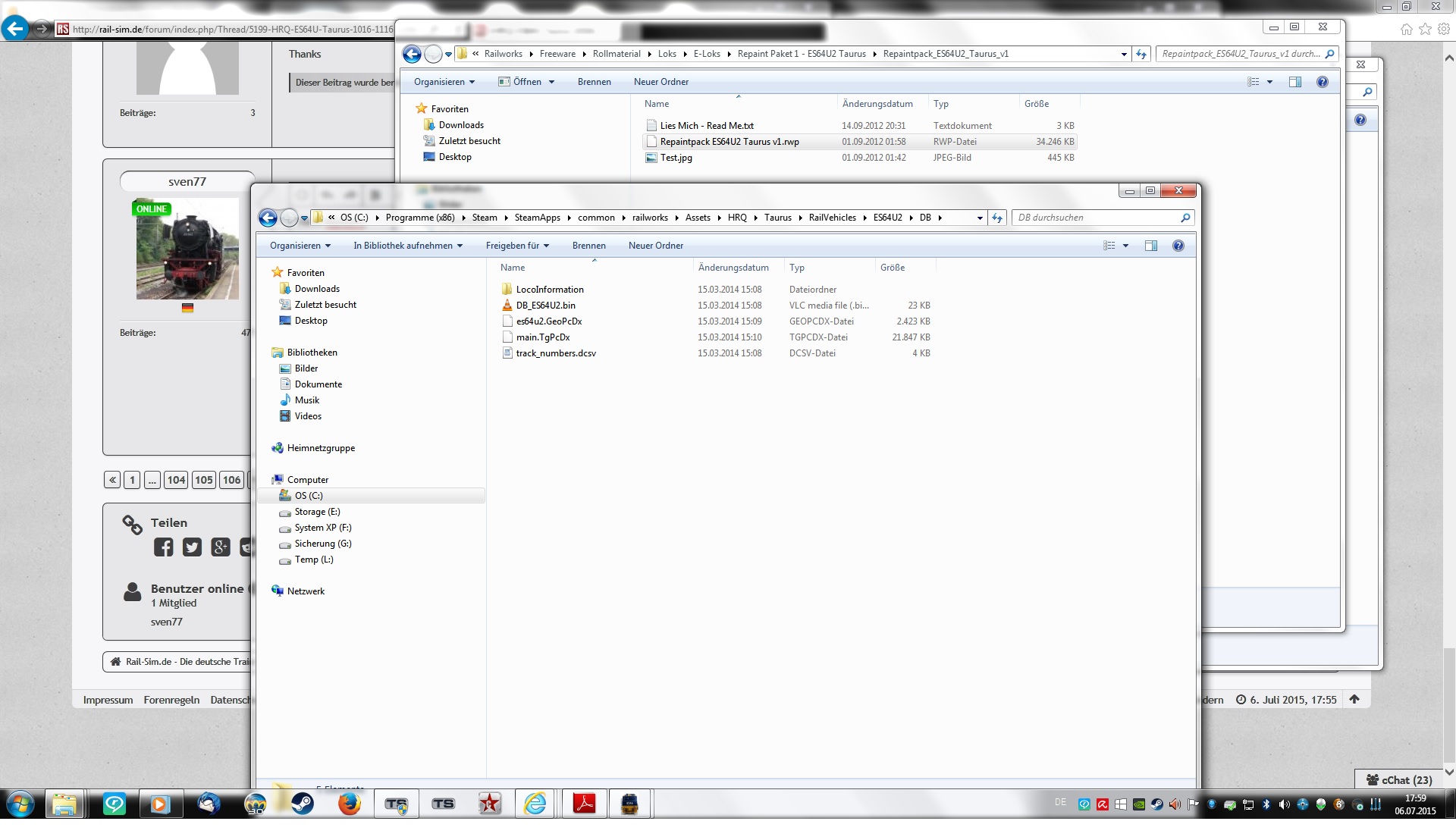1456x837 pixels.
Task: Toggle preview pane in Repaintpack window
Action: coord(1294,82)
